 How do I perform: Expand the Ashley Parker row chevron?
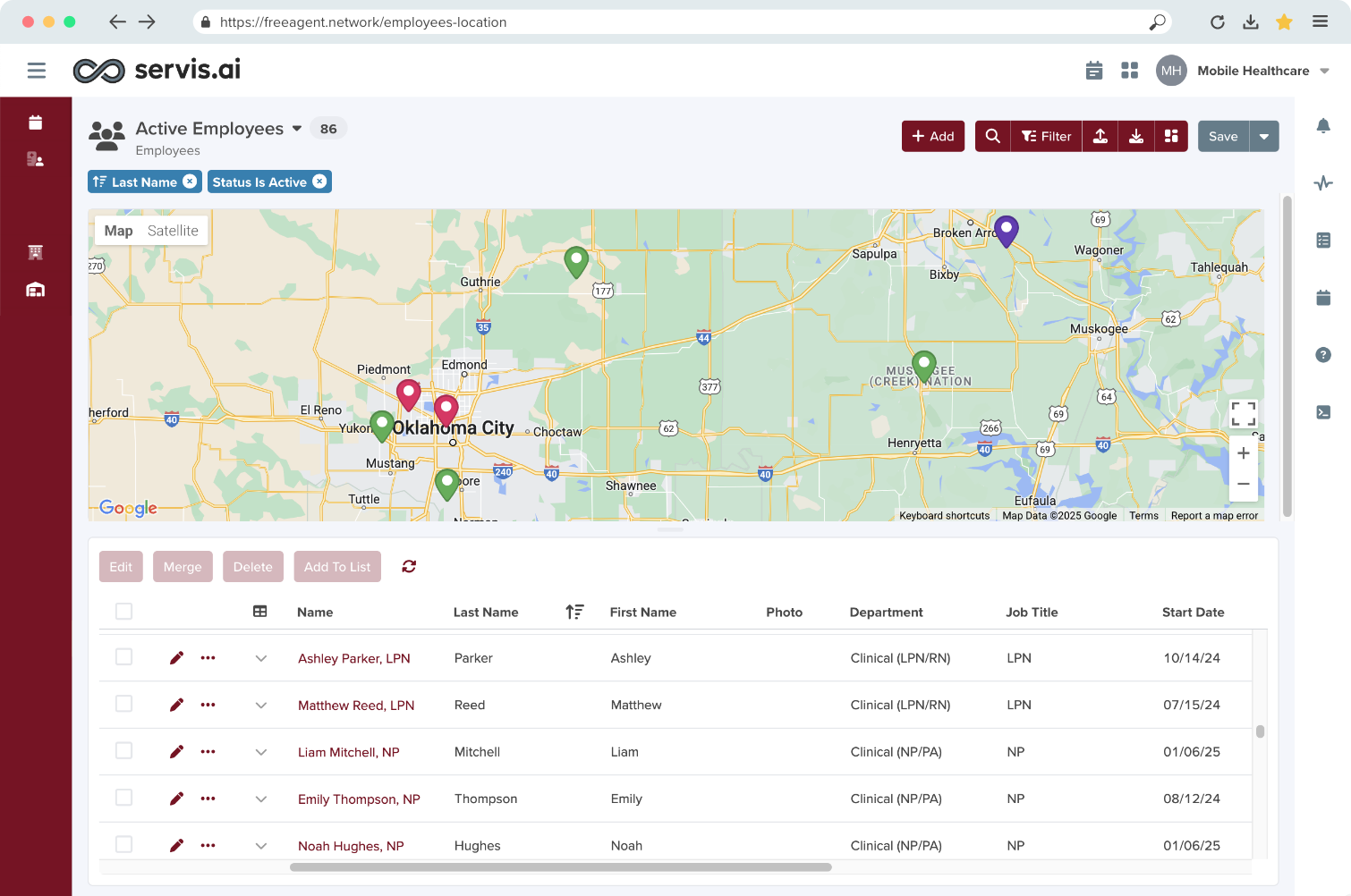[261, 658]
